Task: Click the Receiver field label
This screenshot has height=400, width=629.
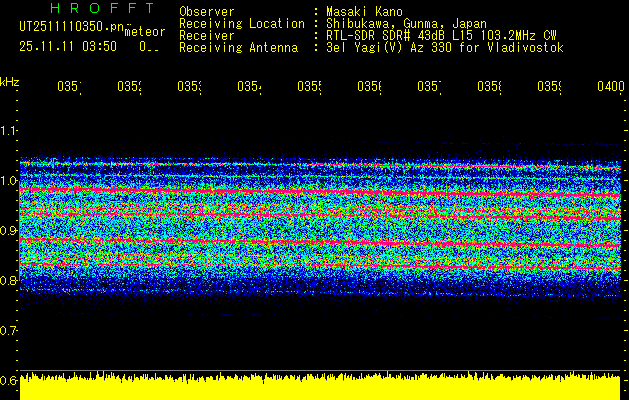Action: click(207, 36)
